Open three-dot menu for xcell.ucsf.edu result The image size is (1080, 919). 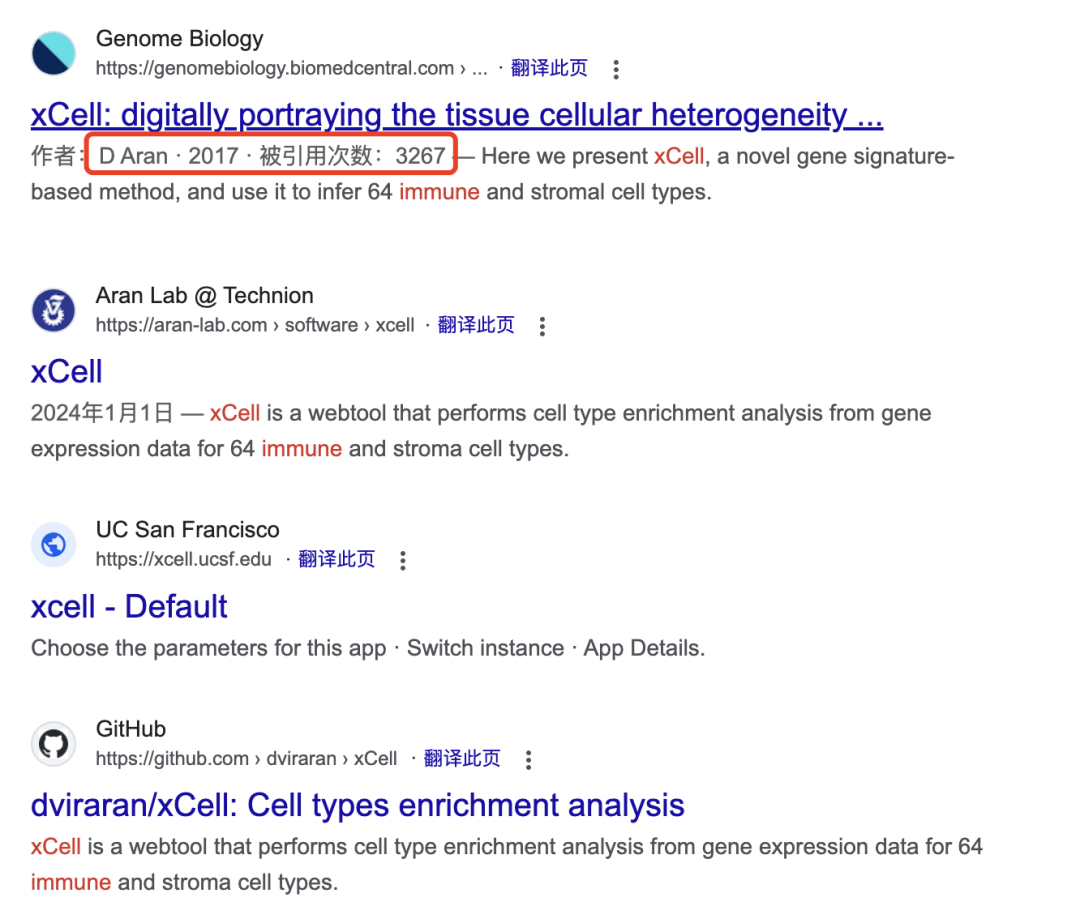tap(403, 561)
